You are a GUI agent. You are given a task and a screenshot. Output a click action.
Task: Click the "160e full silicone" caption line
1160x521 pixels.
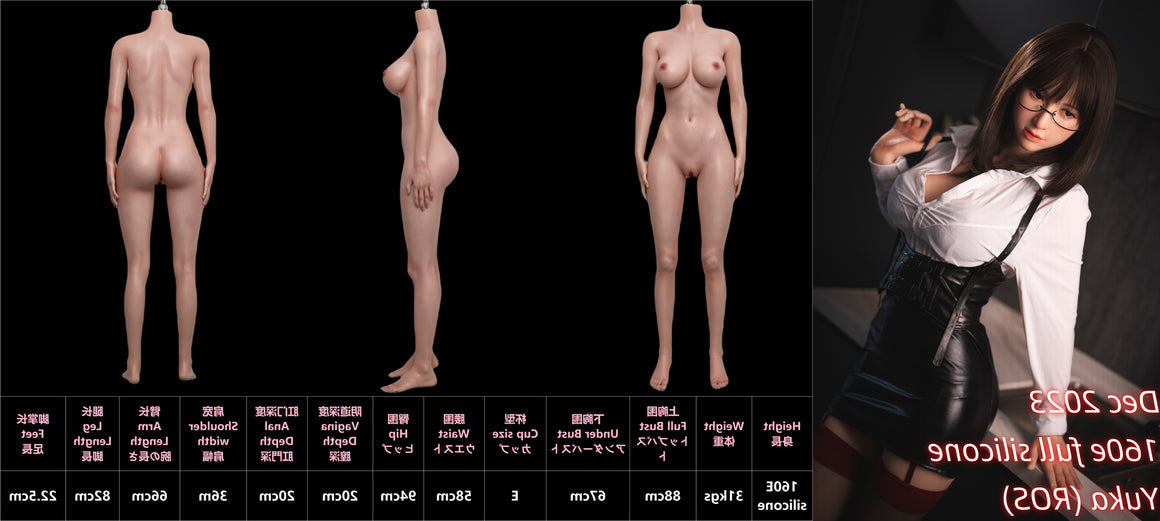1041,451
